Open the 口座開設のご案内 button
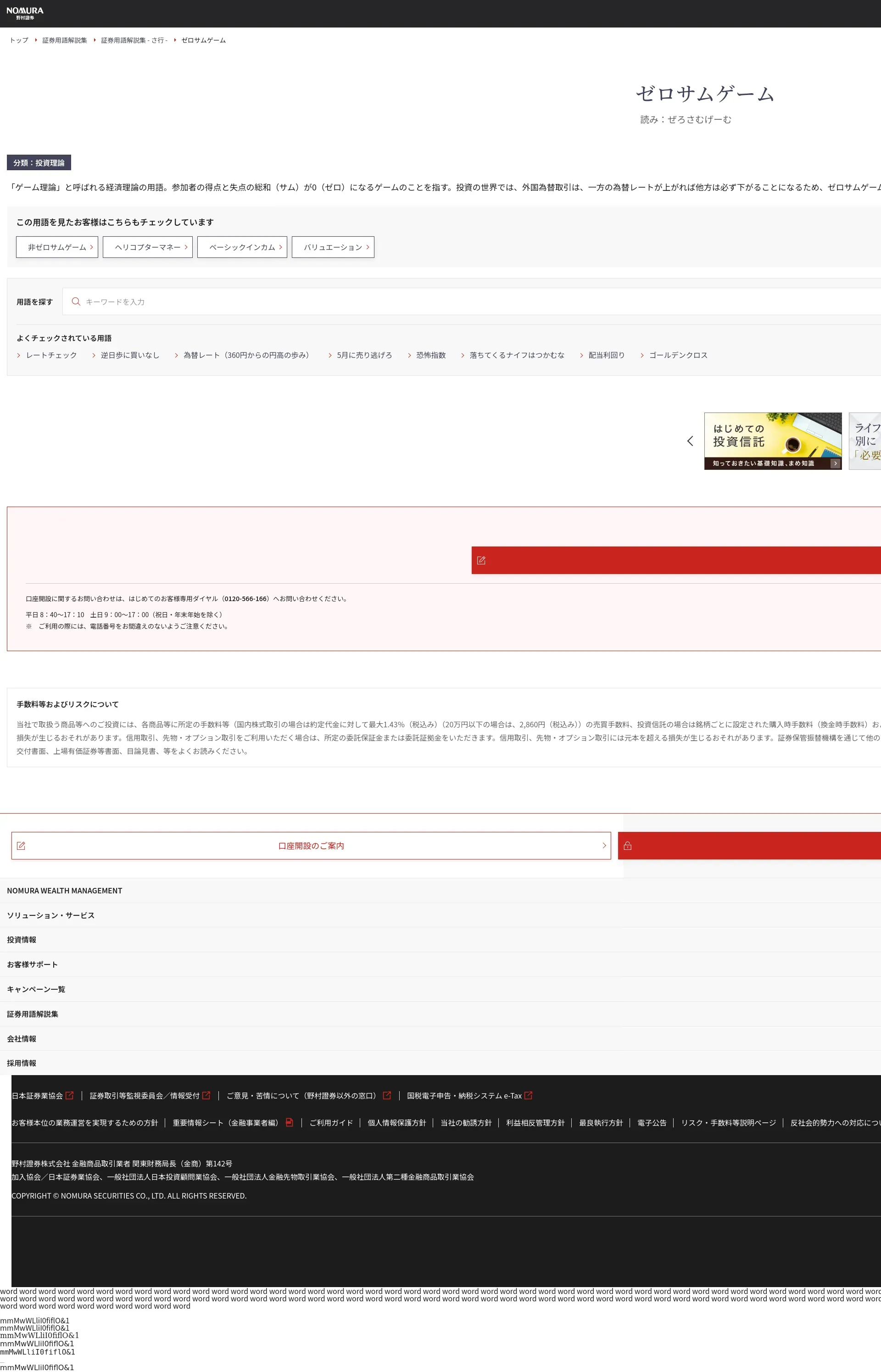The width and height of the screenshot is (881, 1372). (311, 845)
